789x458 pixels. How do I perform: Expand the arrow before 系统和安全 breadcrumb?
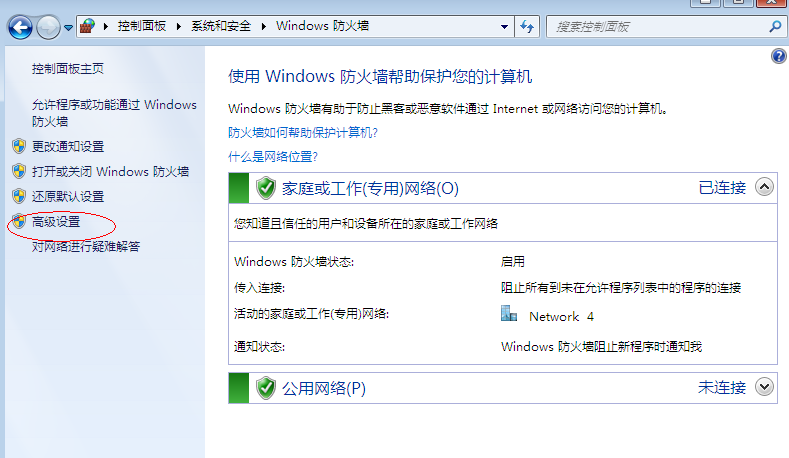pos(179,27)
